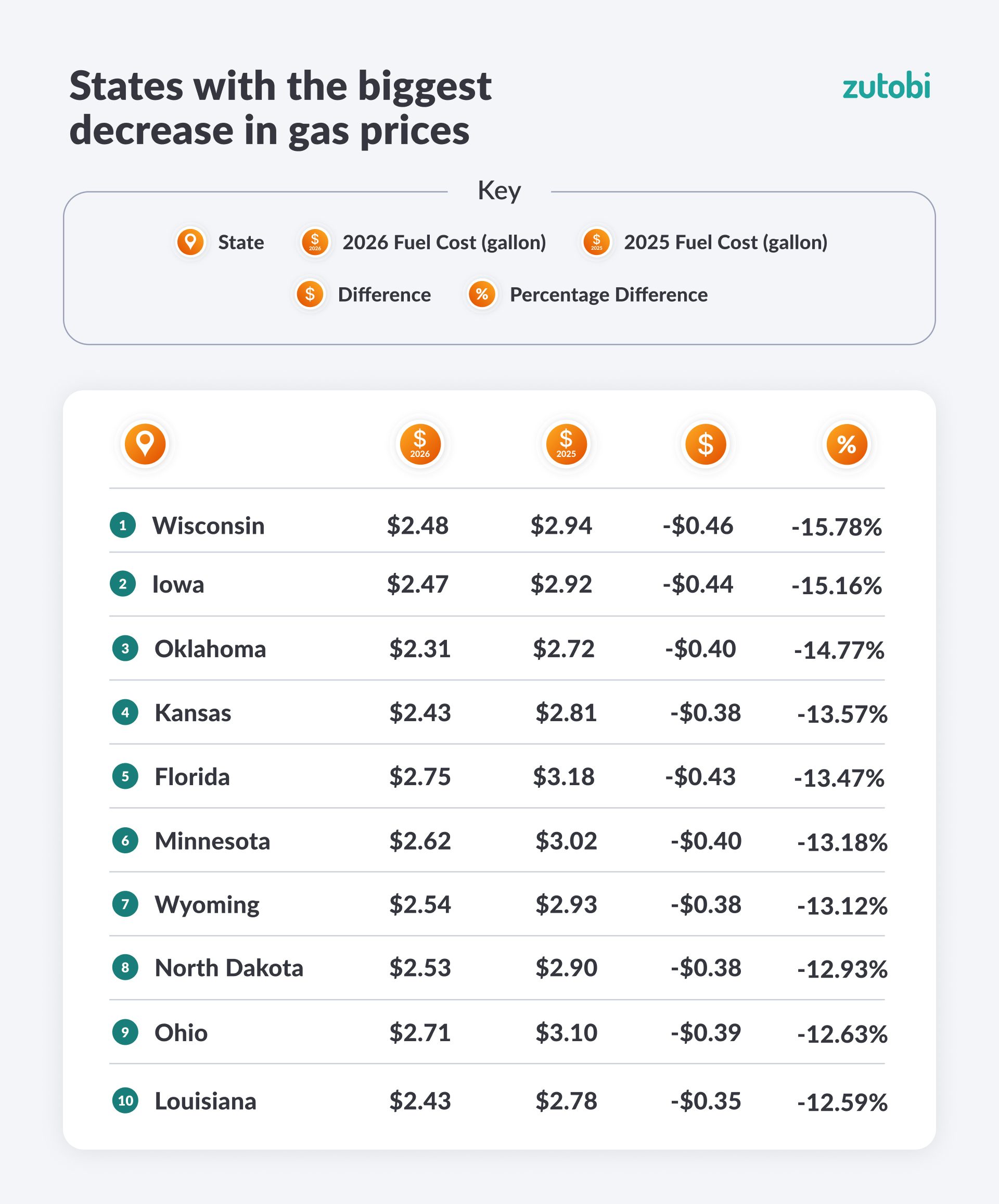Image resolution: width=999 pixels, height=1204 pixels.
Task: Click Wisconsin's -15.78% percentage value
Action: [x=836, y=527]
